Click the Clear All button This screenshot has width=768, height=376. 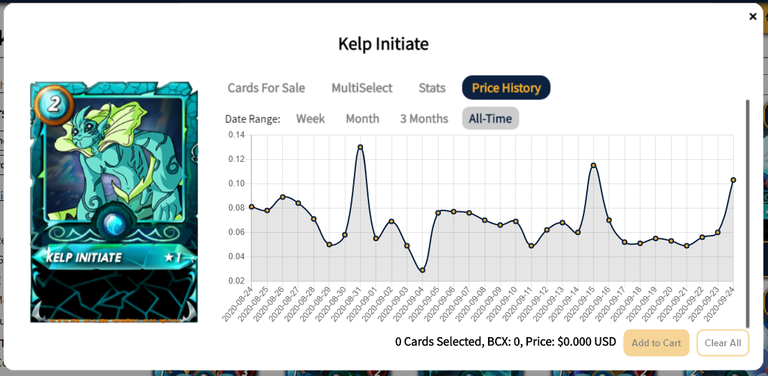(722, 343)
